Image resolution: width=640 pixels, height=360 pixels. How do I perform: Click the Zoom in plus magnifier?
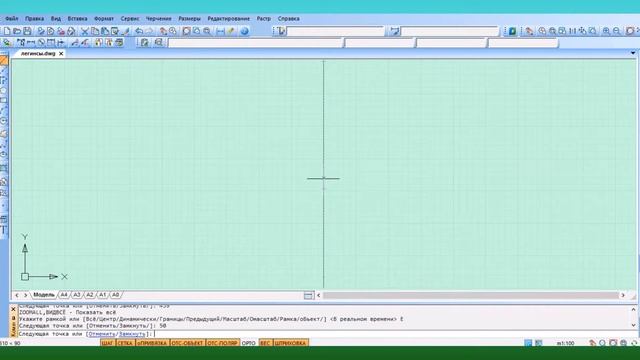[x=606, y=31]
